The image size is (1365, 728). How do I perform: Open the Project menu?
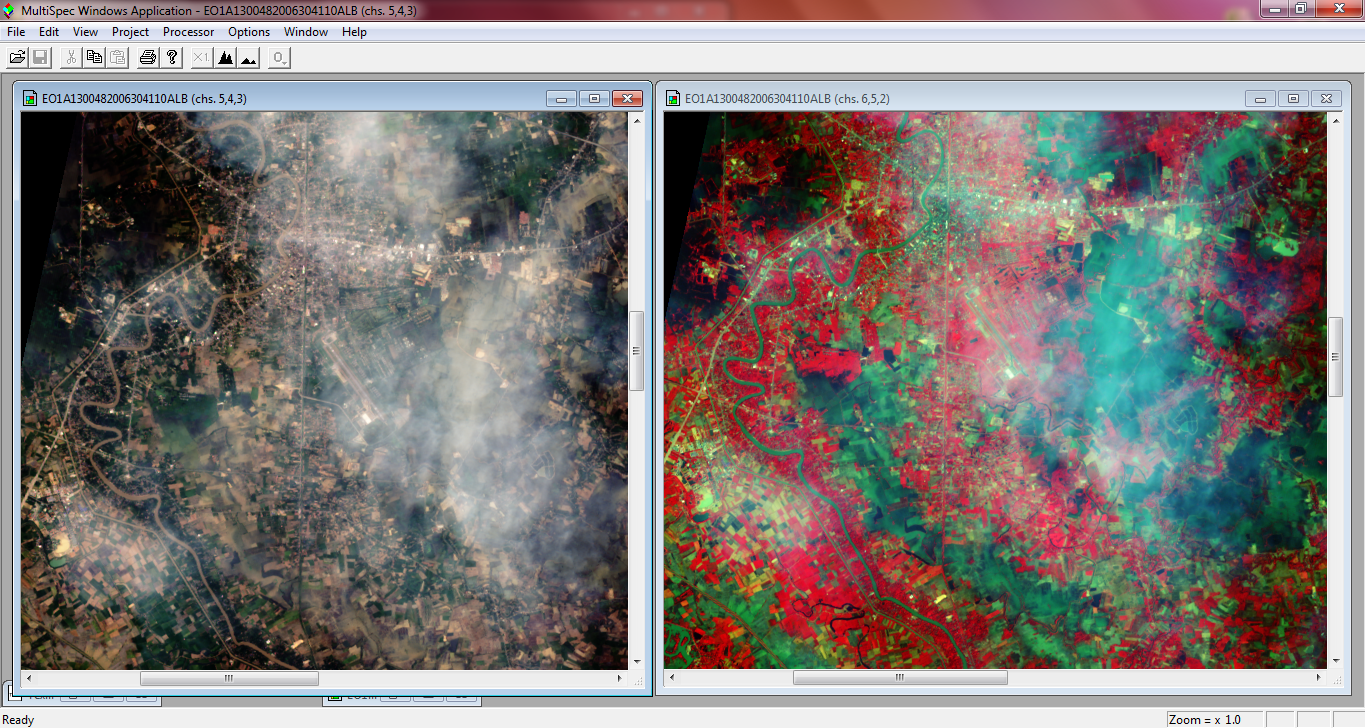[130, 31]
